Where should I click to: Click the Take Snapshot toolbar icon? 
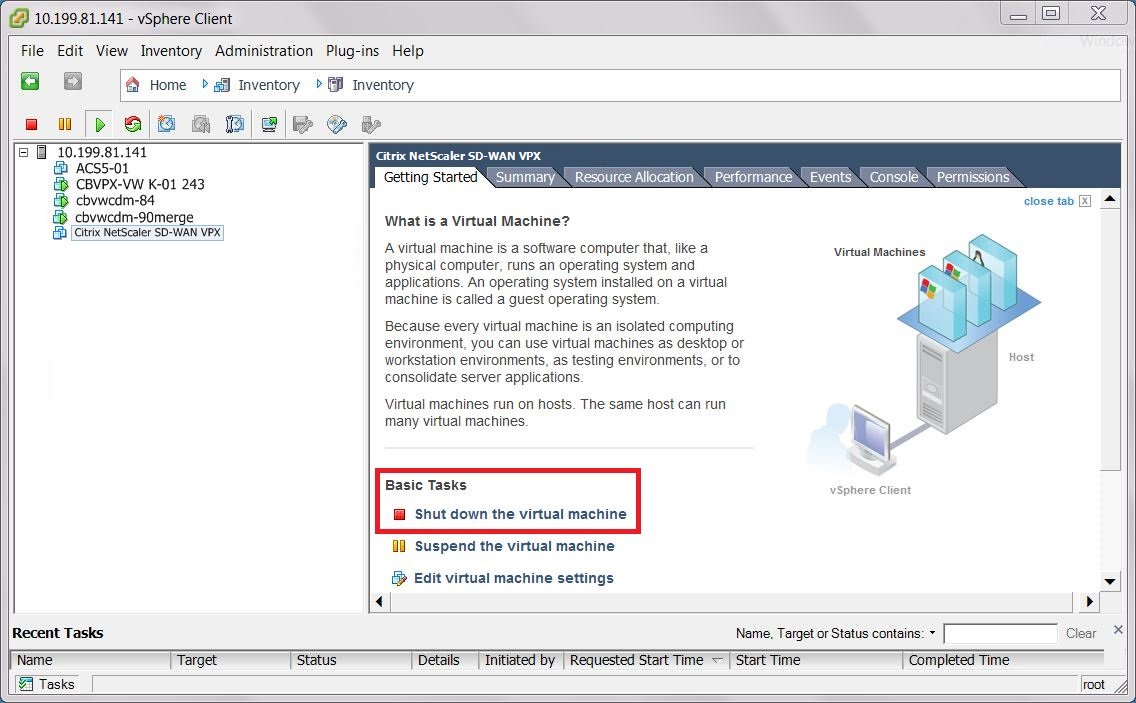coord(167,125)
